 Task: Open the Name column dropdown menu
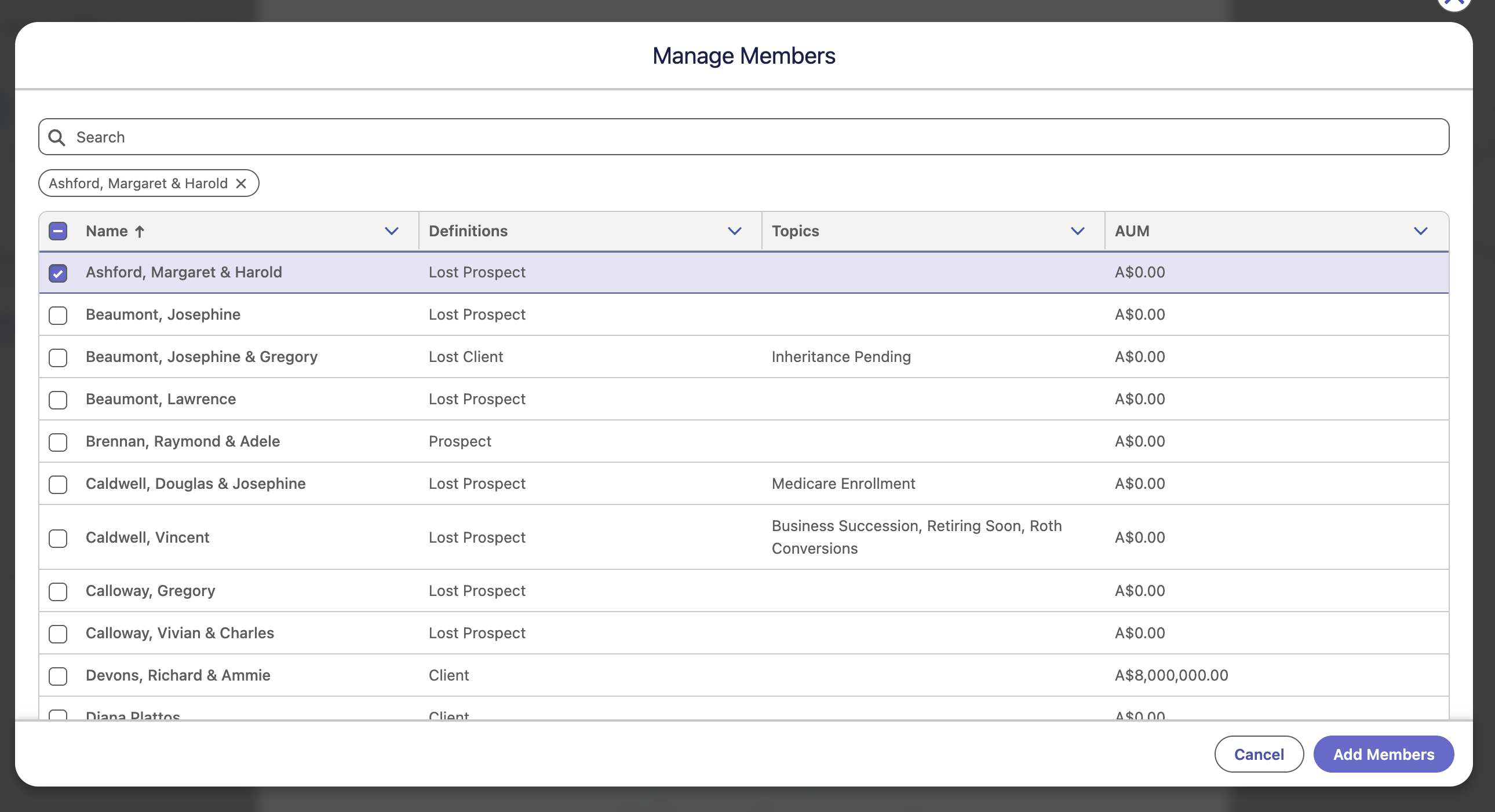point(392,232)
